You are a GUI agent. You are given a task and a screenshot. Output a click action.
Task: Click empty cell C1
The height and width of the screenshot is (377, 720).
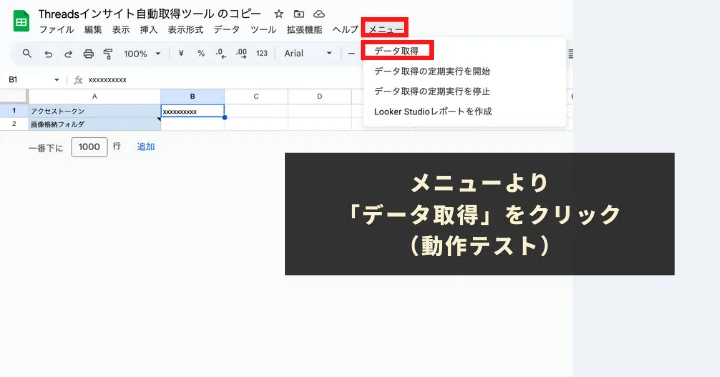coord(256,111)
